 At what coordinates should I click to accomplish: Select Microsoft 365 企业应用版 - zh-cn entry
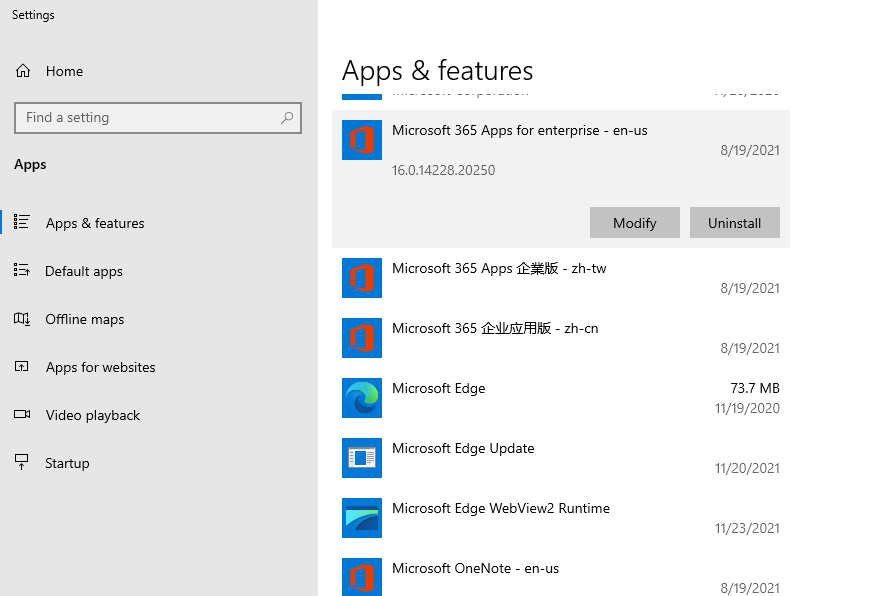coord(561,338)
